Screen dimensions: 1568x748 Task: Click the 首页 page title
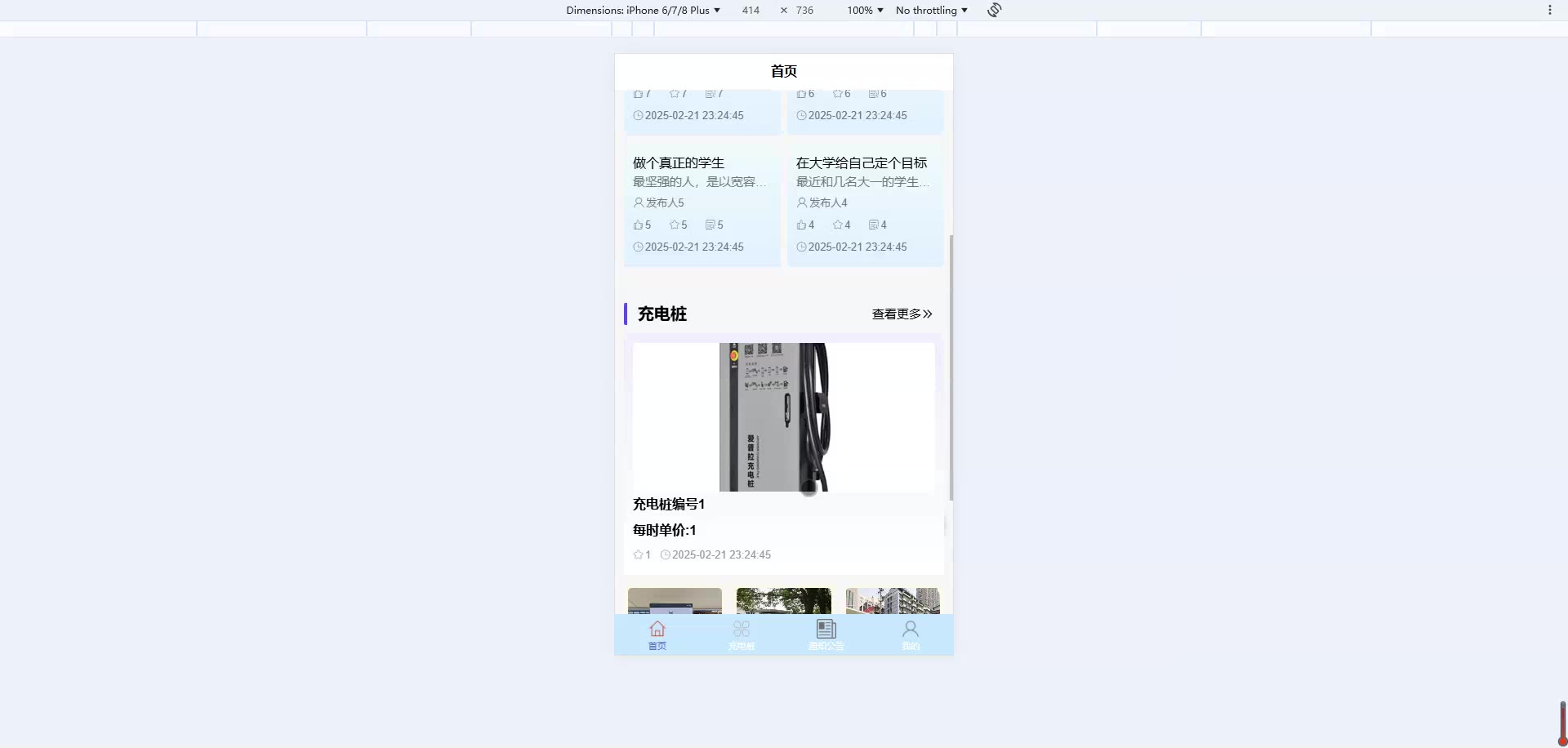784,71
